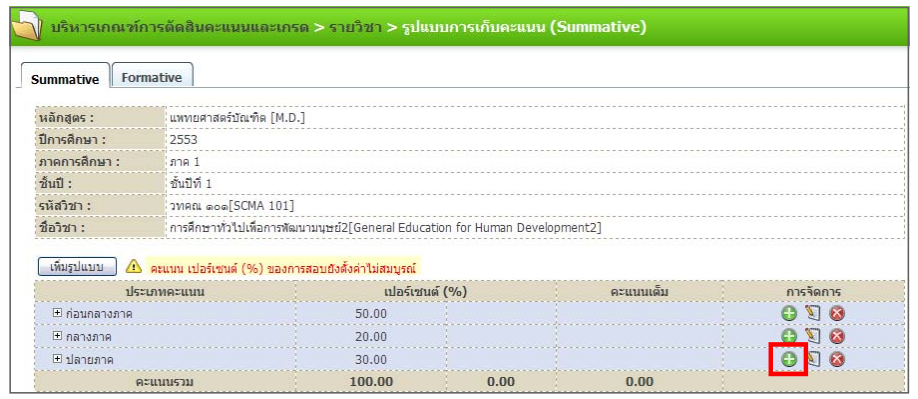Select the Summative tab
Screen dimensions: 918x399
[x=65, y=79]
